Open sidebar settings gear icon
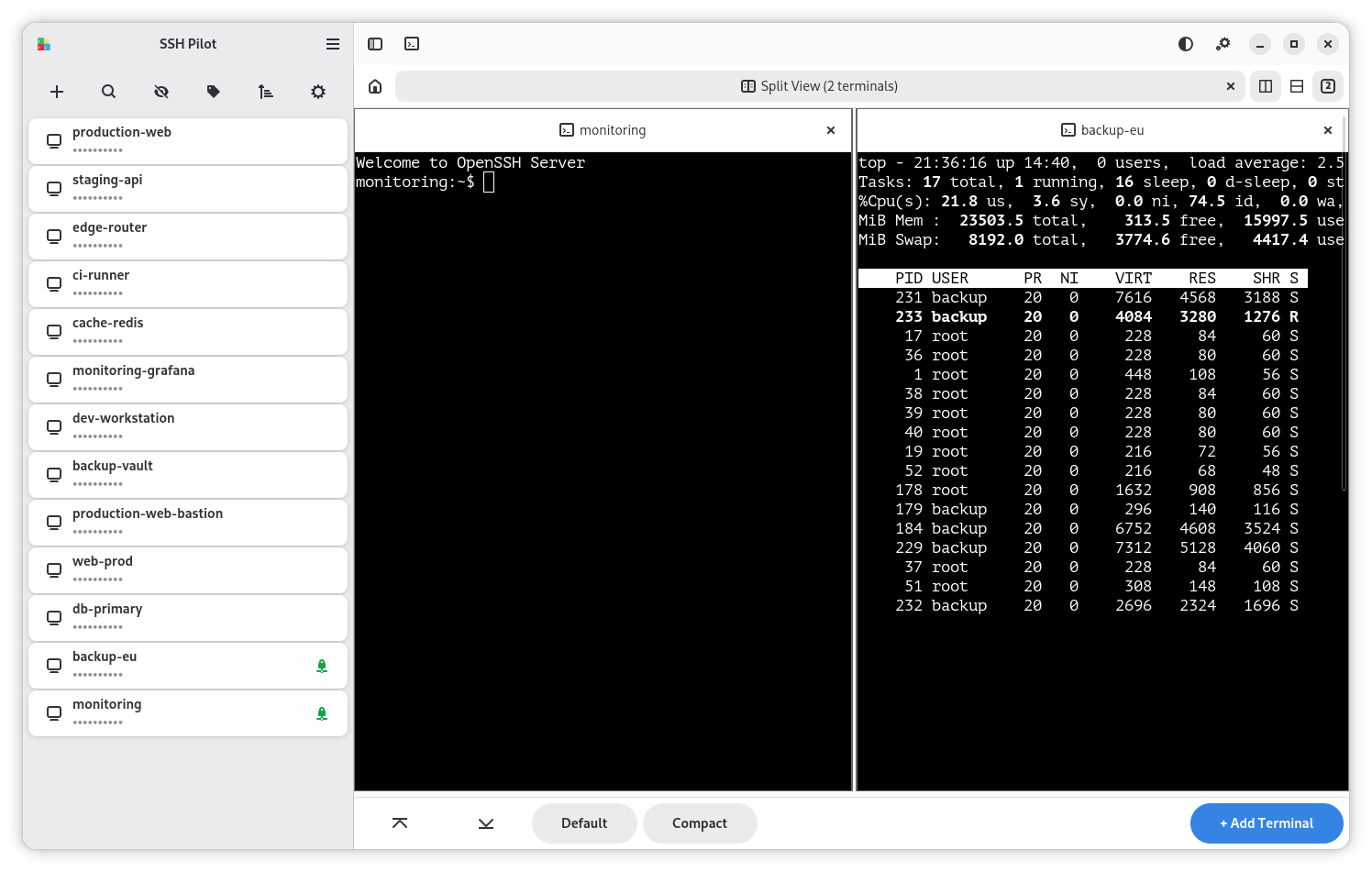Image resolution: width=1372 pixels, height=872 pixels. [318, 92]
